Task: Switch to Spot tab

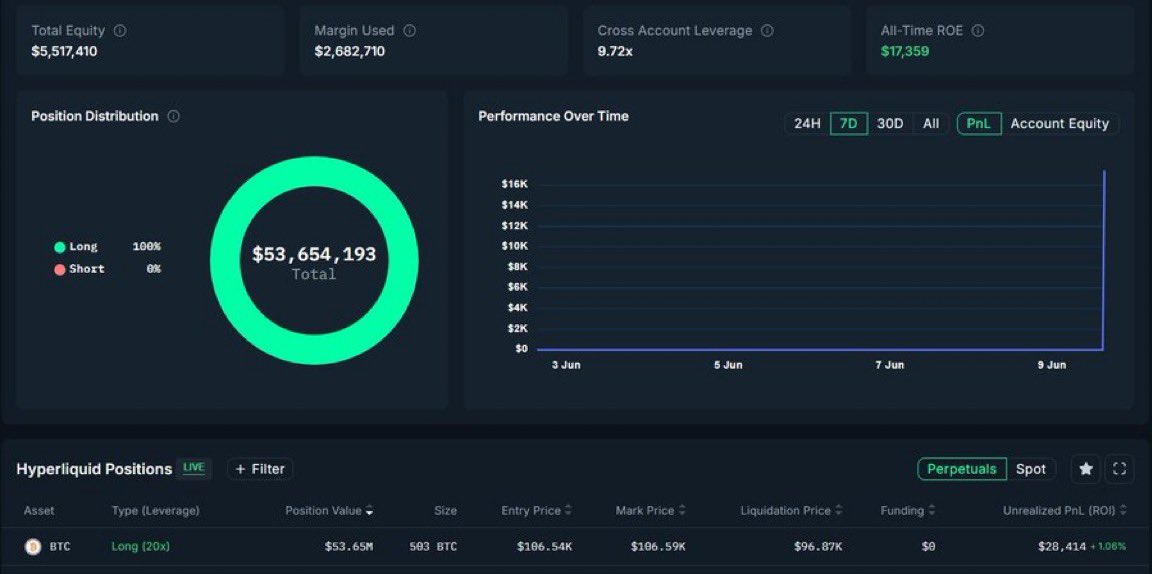Action: (x=1031, y=469)
